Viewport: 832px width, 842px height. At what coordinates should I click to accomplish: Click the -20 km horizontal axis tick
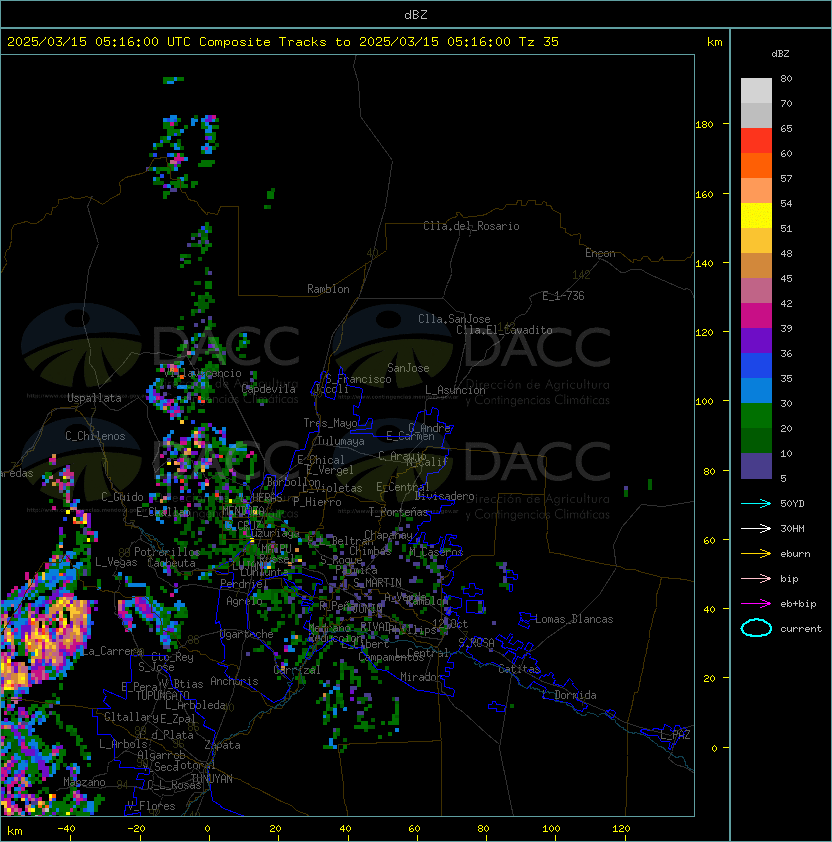(136, 829)
